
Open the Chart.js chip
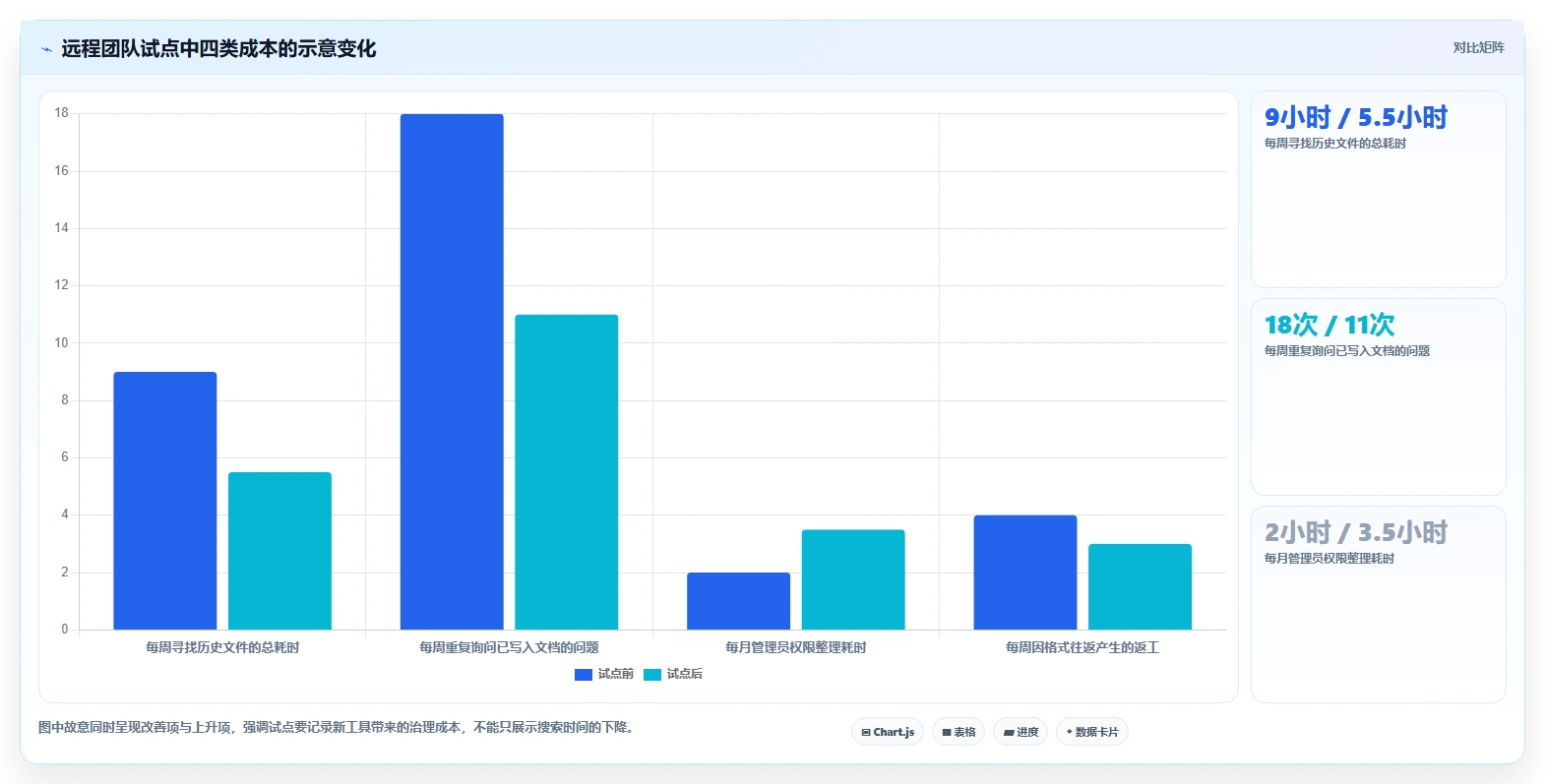[888, 732]
